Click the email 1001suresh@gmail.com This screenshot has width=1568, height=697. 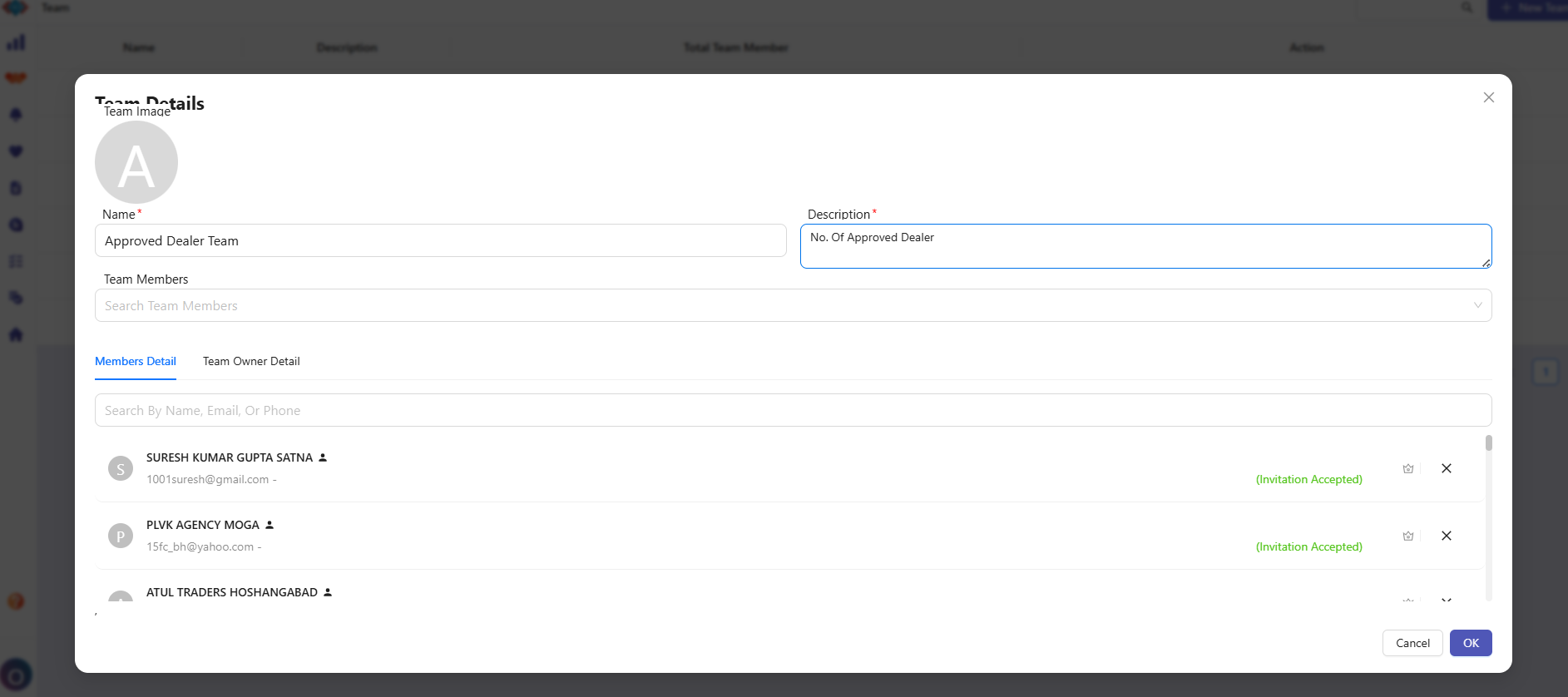[x=208, y=479]
